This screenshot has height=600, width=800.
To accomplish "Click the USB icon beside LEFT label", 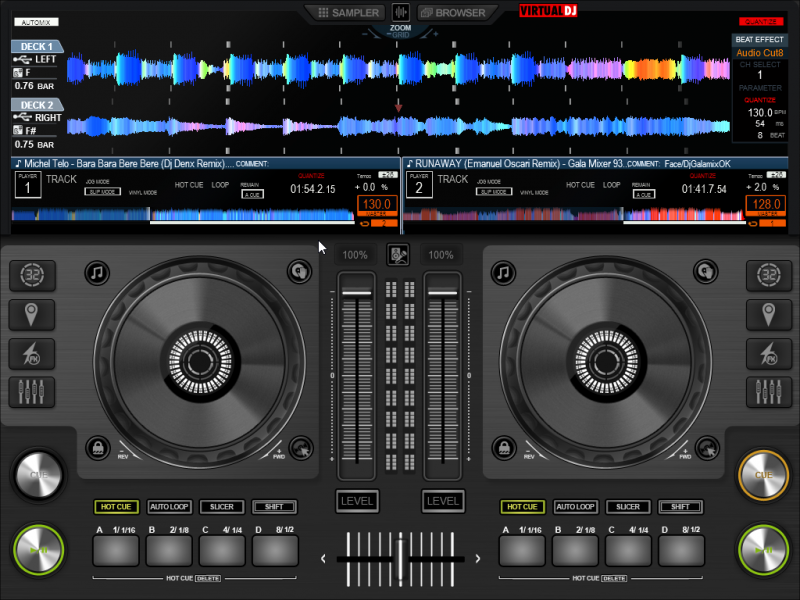I will (x=22, y=60).
